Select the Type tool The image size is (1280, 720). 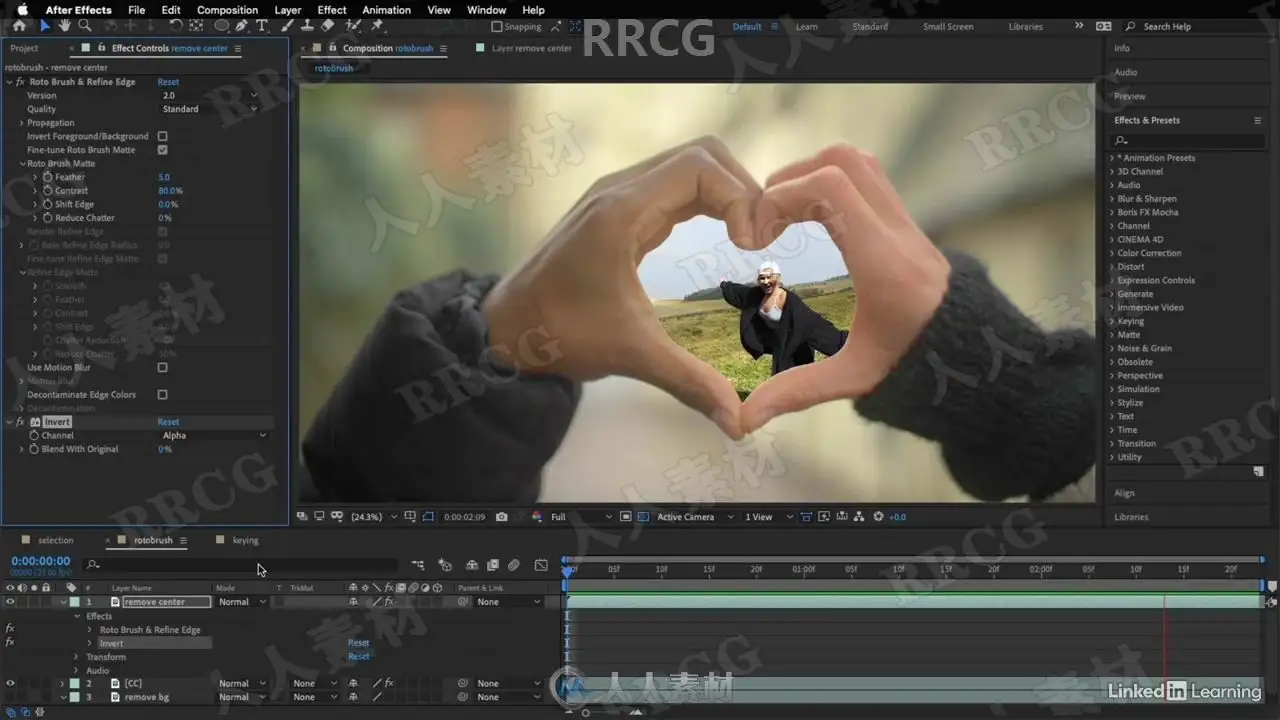click(262, 26)
